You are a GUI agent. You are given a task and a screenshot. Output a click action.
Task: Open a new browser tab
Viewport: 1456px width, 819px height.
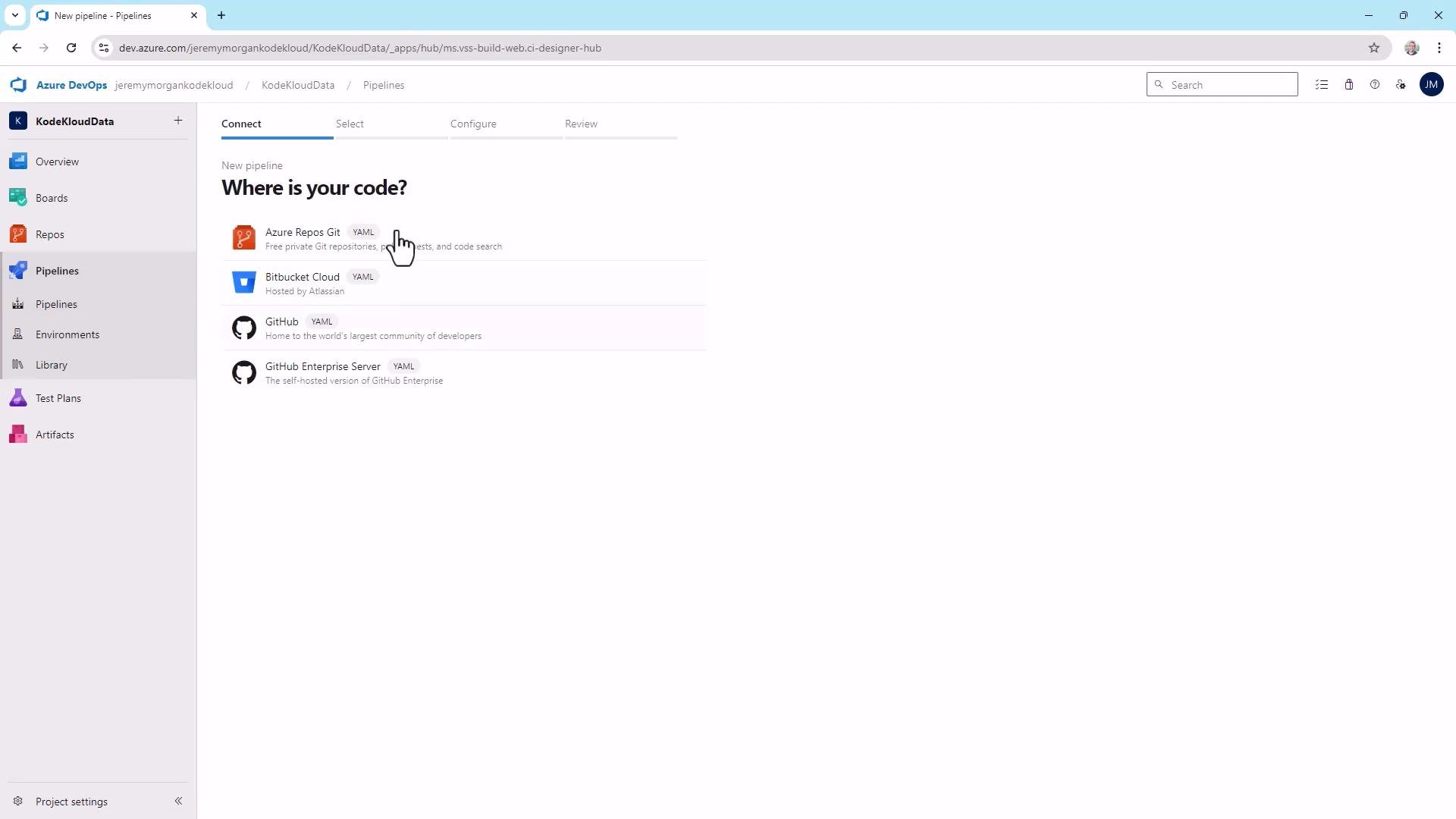pos(221,15)
